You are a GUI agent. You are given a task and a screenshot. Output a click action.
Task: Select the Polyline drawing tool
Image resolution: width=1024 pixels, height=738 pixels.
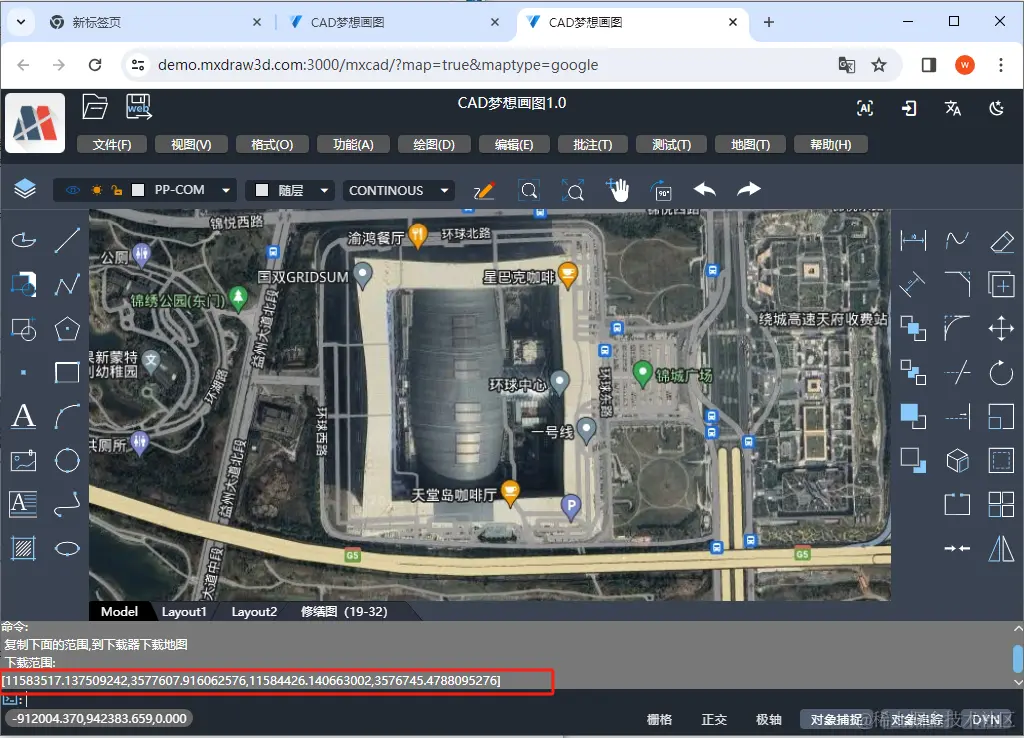[67, 284]
